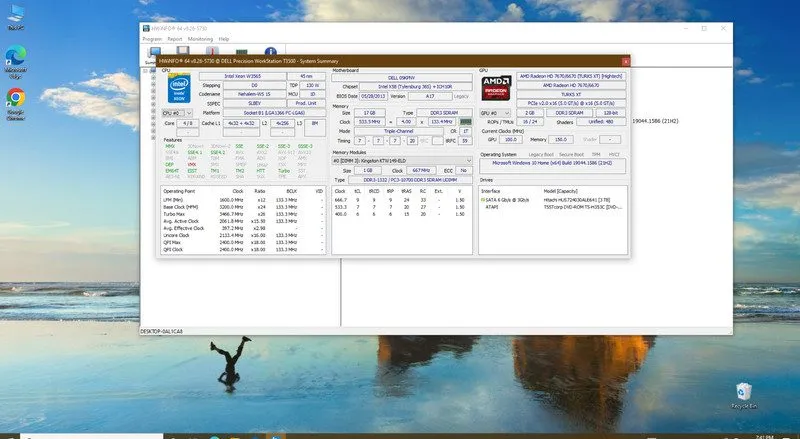Click the HWiNFO app icon in main title bar

(146, 29)
